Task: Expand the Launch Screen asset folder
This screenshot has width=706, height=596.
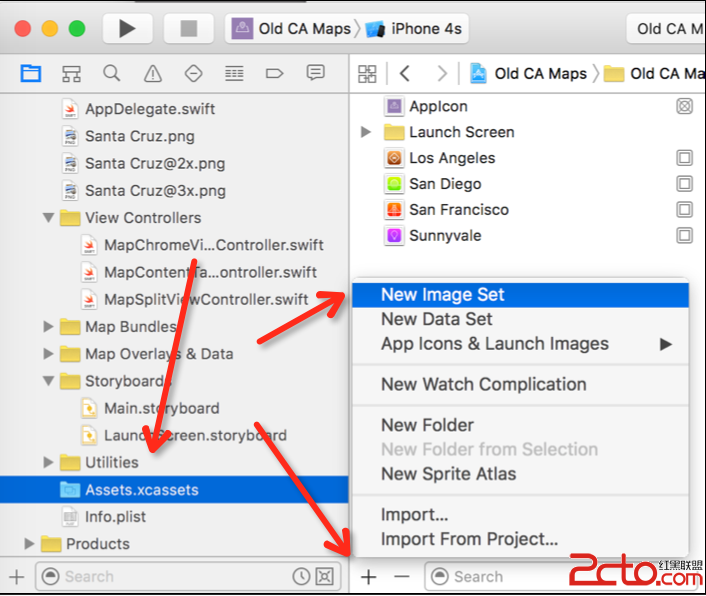Action: pyautogui.click(x=366, y=132)
